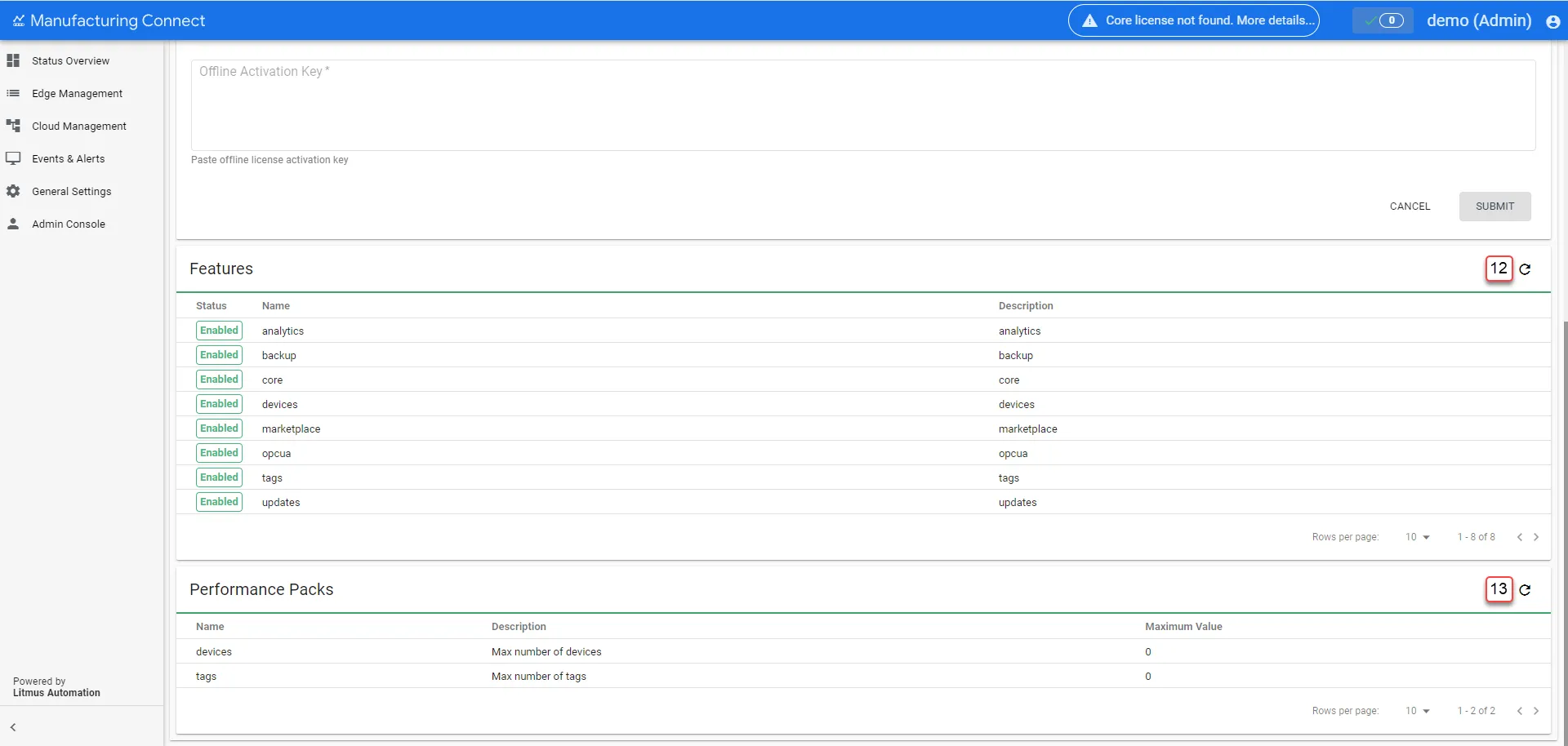The width and height of the screenshot is (1568, 746).
Task: Click the Manufacturing Connect logo icon
Action: point(19,20)
